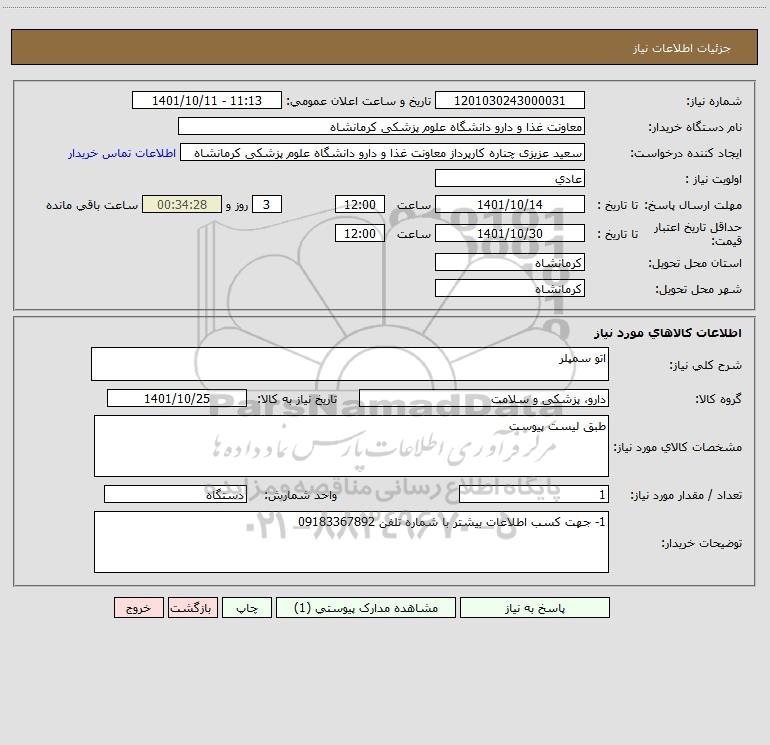Click the price validity date 1401/10/30

pos(510,233)
